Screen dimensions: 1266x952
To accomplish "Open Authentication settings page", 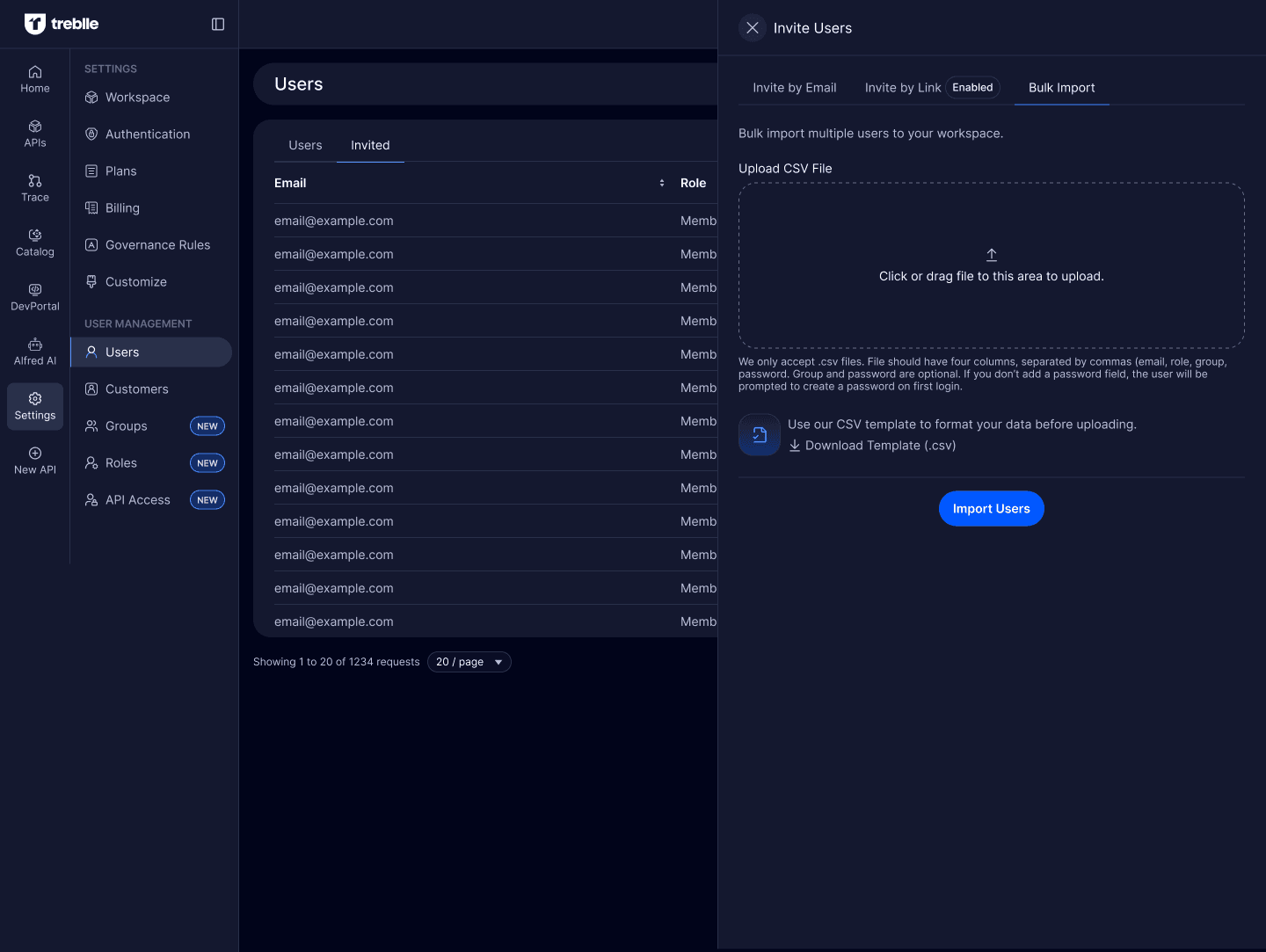I will (148, 134).
